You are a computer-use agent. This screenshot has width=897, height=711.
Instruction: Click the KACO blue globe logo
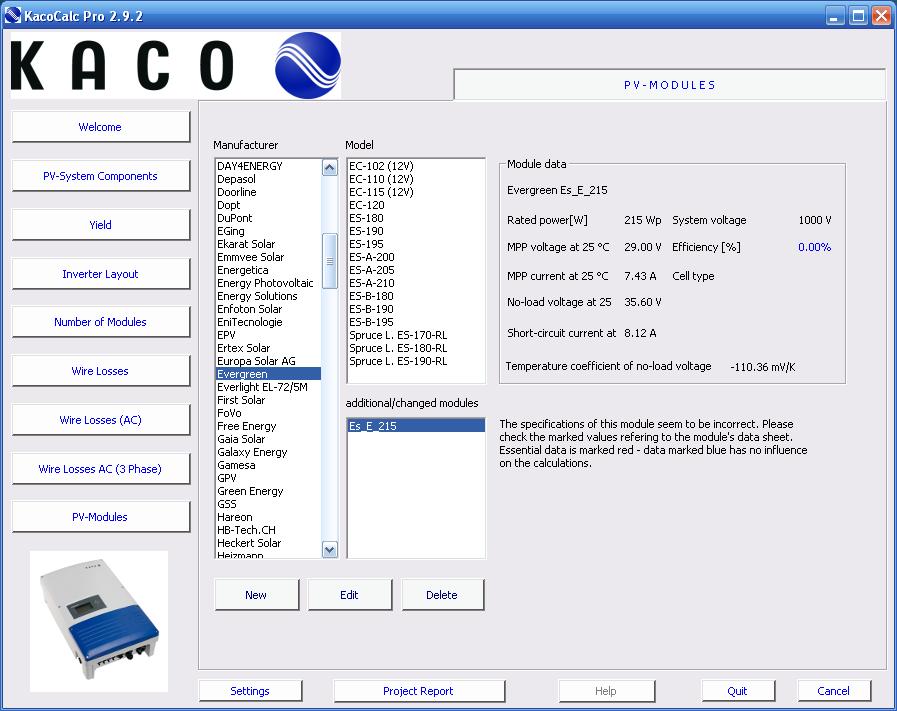coord(308,65)
